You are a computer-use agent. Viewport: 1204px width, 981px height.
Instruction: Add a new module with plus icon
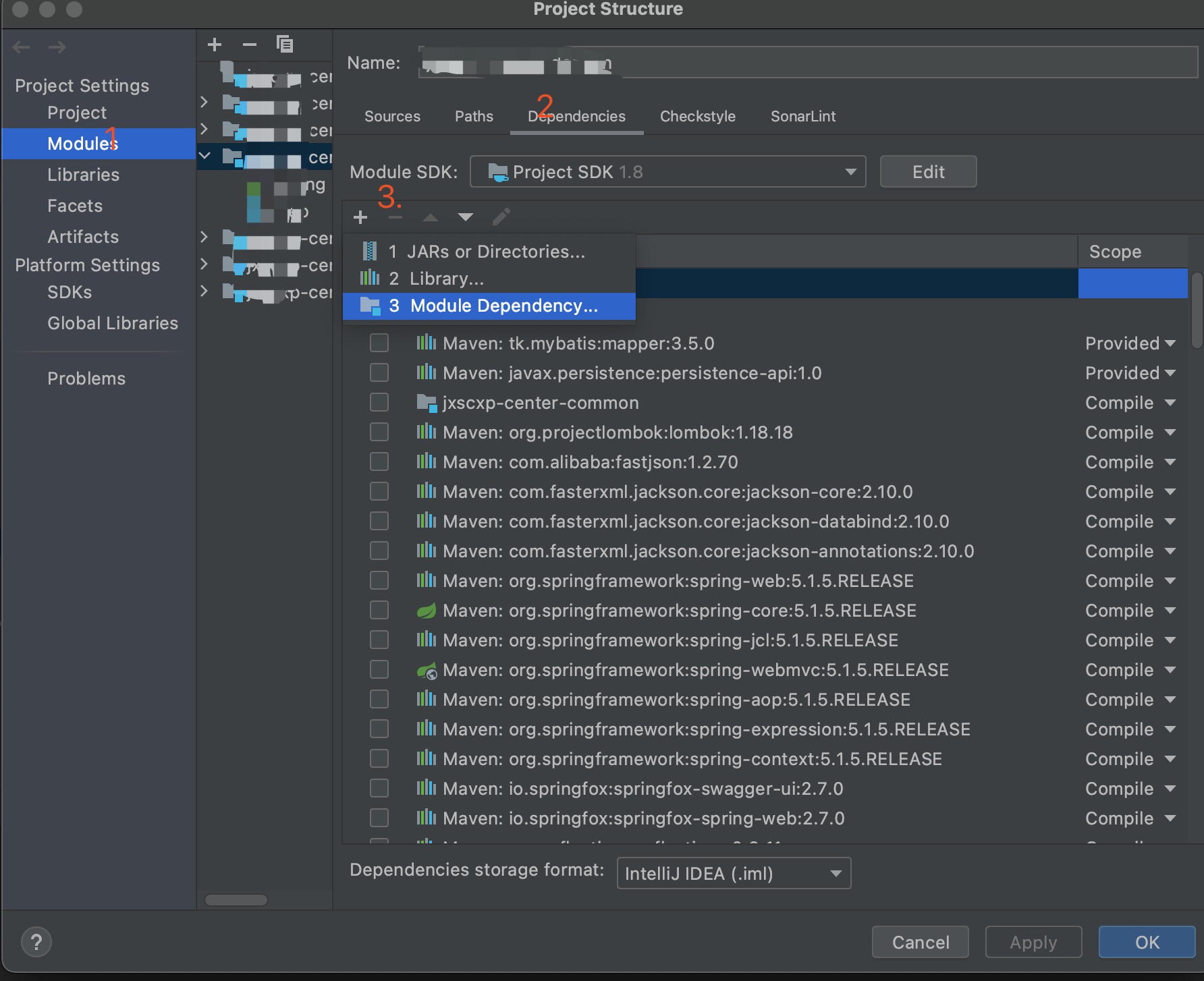pos(215,45)
